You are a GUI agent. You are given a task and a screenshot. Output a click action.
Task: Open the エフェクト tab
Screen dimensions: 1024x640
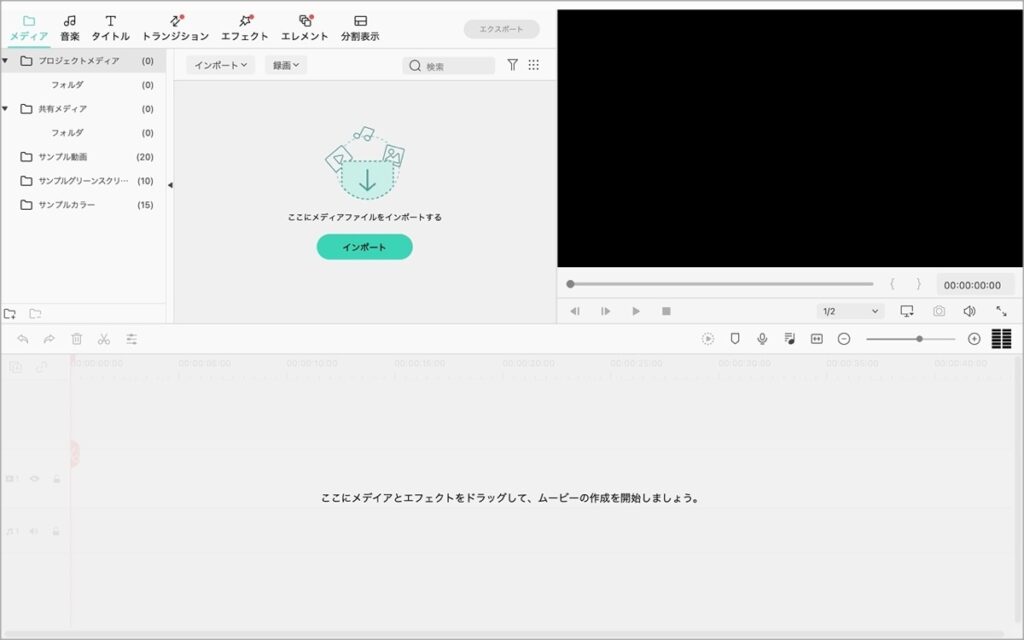pos(244,28)
